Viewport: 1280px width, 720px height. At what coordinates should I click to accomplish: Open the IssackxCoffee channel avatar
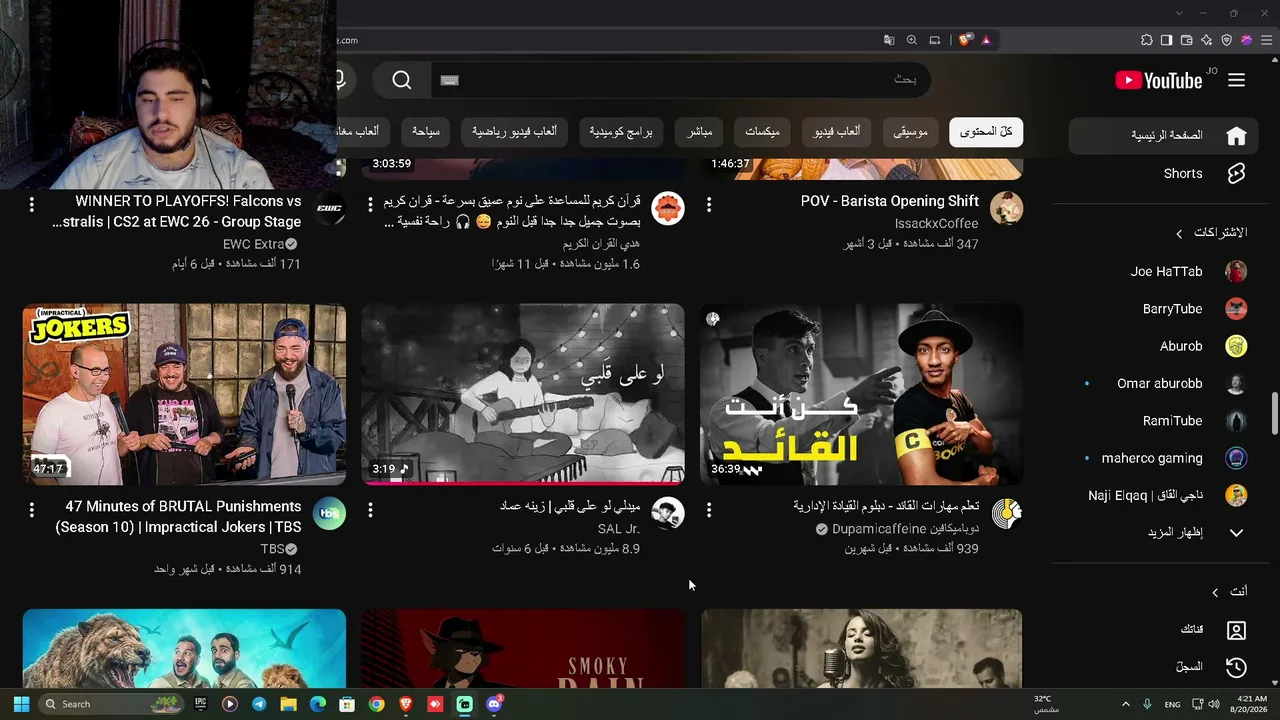1006,208
